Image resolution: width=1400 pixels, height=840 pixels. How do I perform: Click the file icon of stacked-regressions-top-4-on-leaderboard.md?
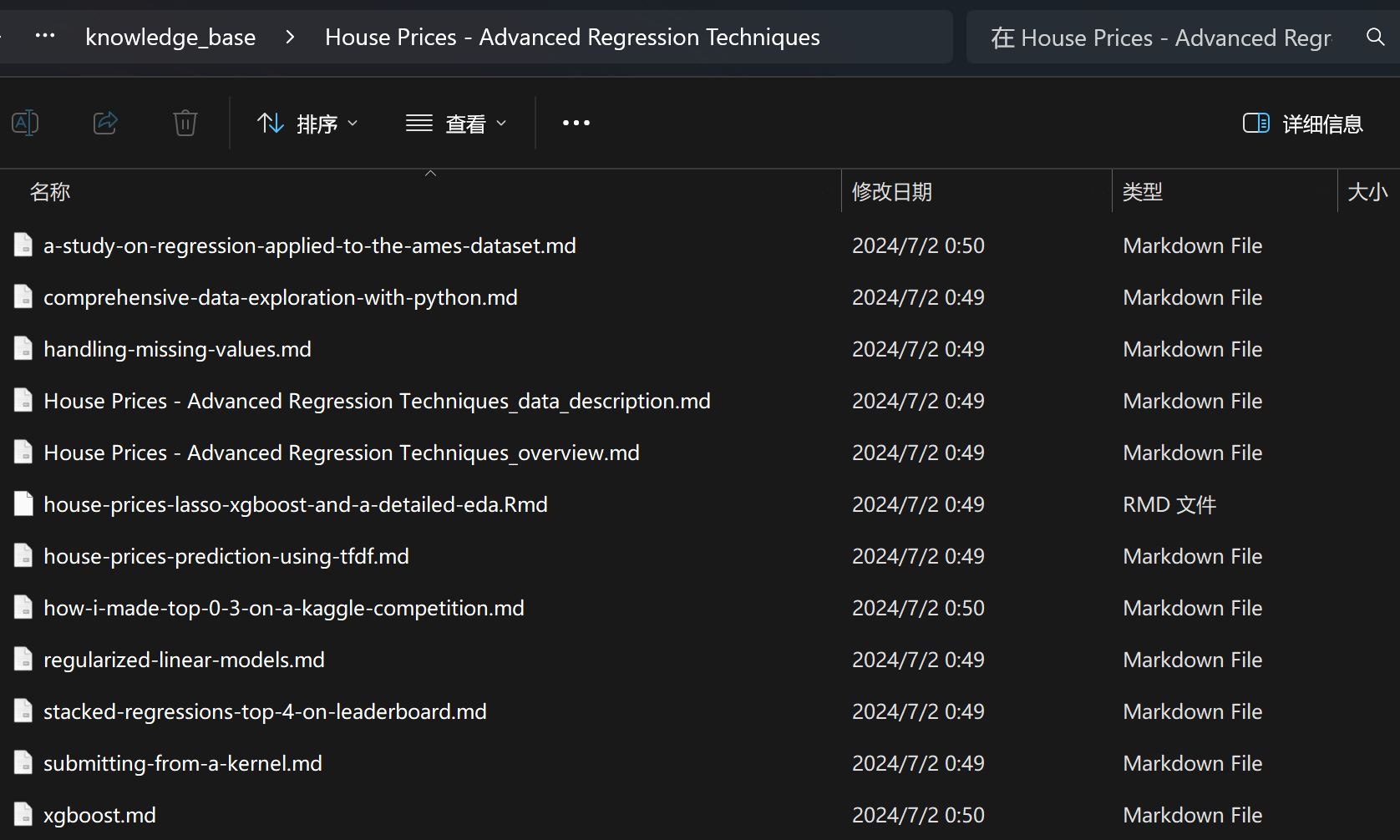pos(23,711)
